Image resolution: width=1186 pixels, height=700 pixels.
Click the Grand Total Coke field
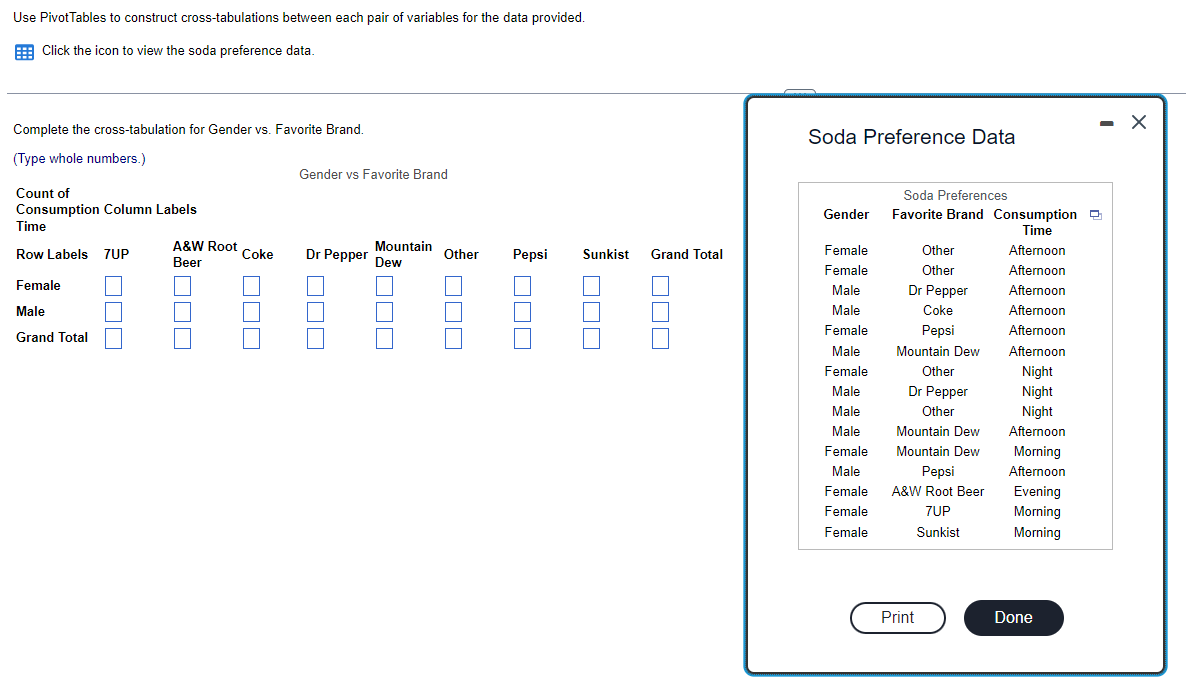pos(251,338)
